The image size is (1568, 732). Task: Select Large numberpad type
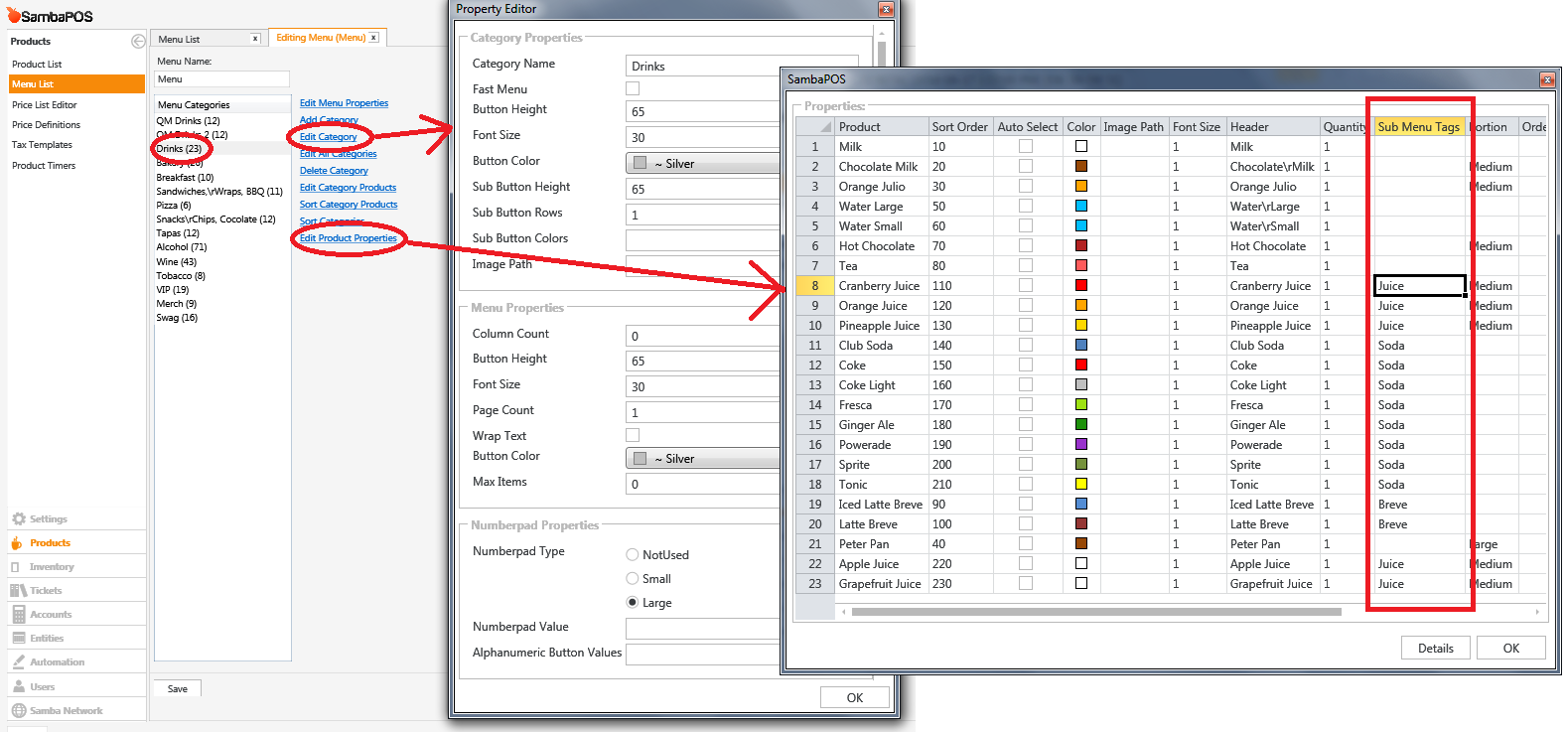click(x=633, y=602)
